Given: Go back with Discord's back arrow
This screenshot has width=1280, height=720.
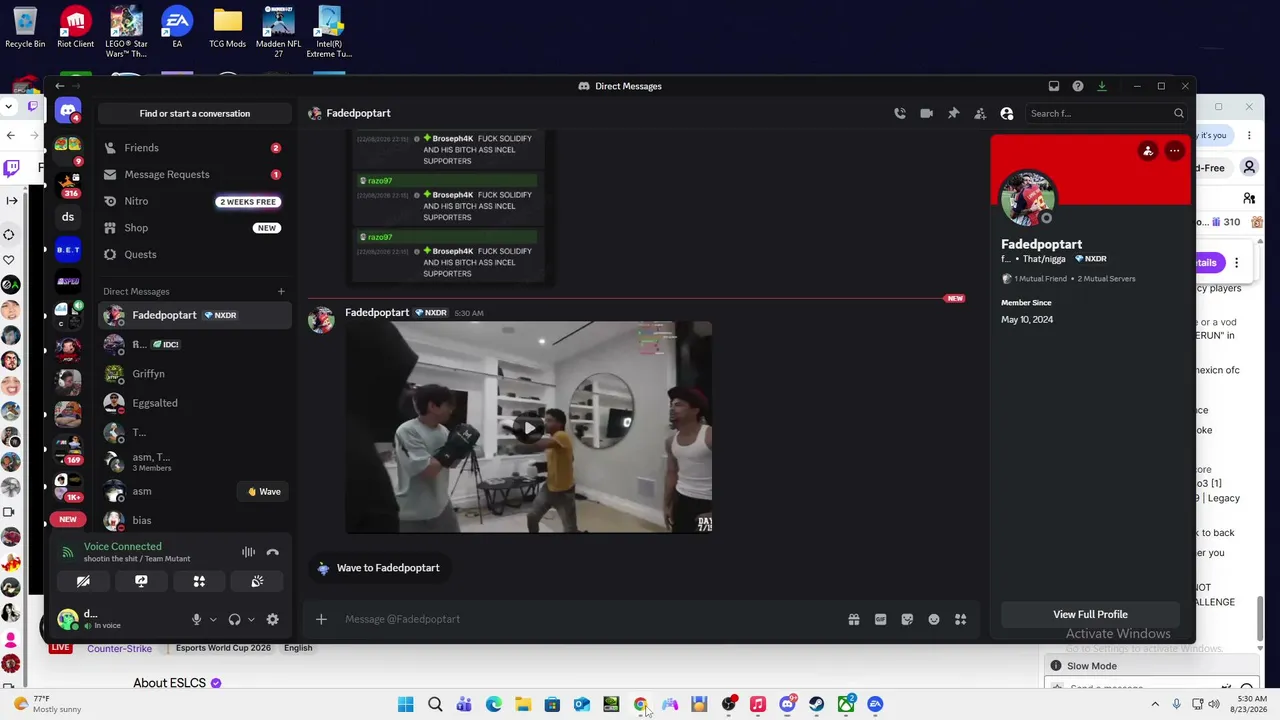Looking at the screenshot, I should (59, 86).
